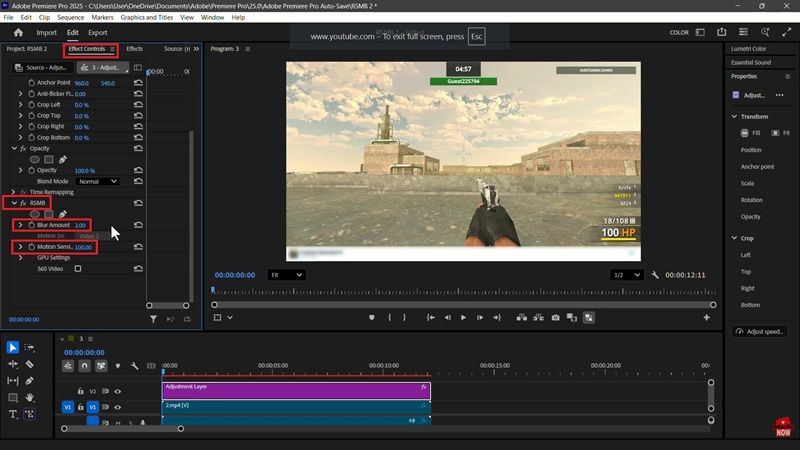Click the Motion Sensitivity value 100.00
800x450 pixels.
point(83,247)
